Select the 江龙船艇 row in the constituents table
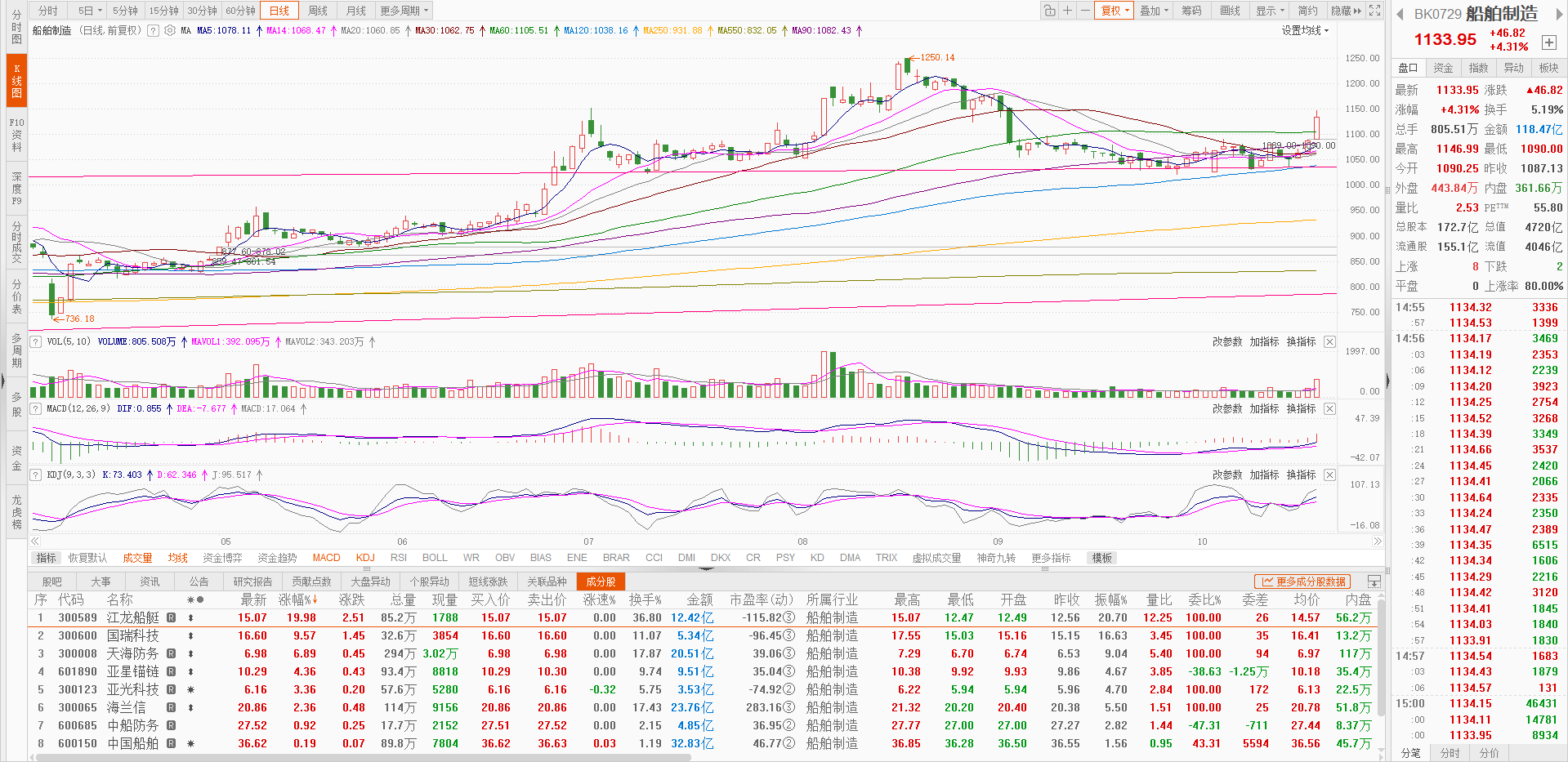The height and width of the screenshot is (762, 1568). click(x=133, y=618)
